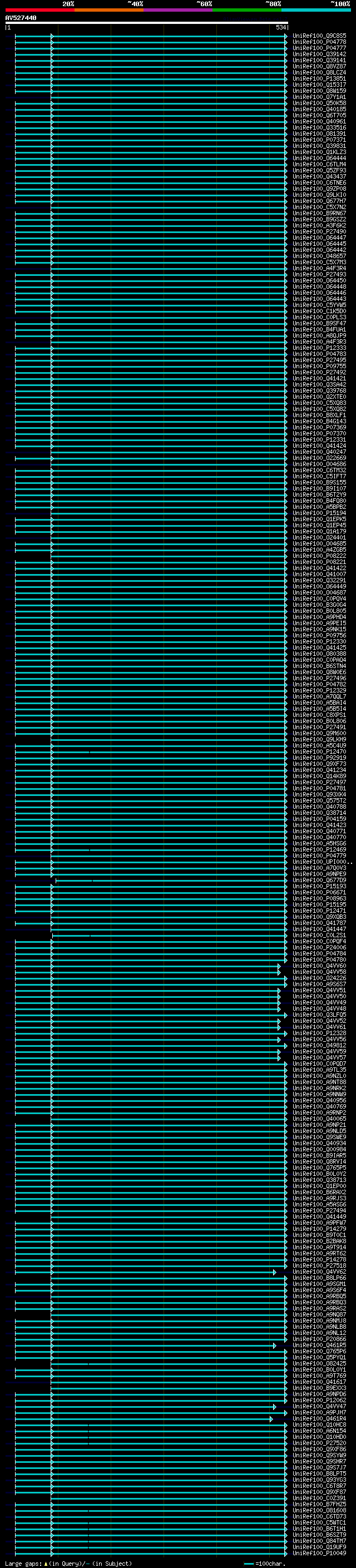356x1568 pixels.
Task: Select hit UniRef100_B8LPT5
Action: point(319,1473)
